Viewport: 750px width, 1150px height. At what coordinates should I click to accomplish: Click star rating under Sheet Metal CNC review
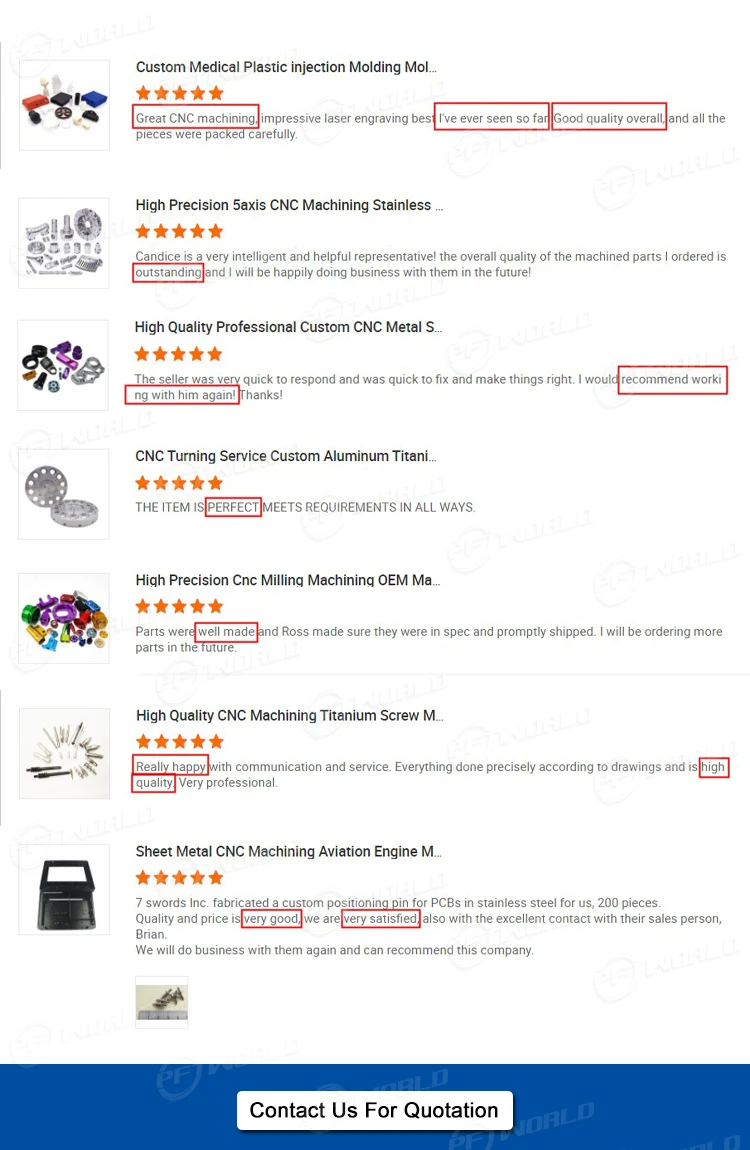179,877
